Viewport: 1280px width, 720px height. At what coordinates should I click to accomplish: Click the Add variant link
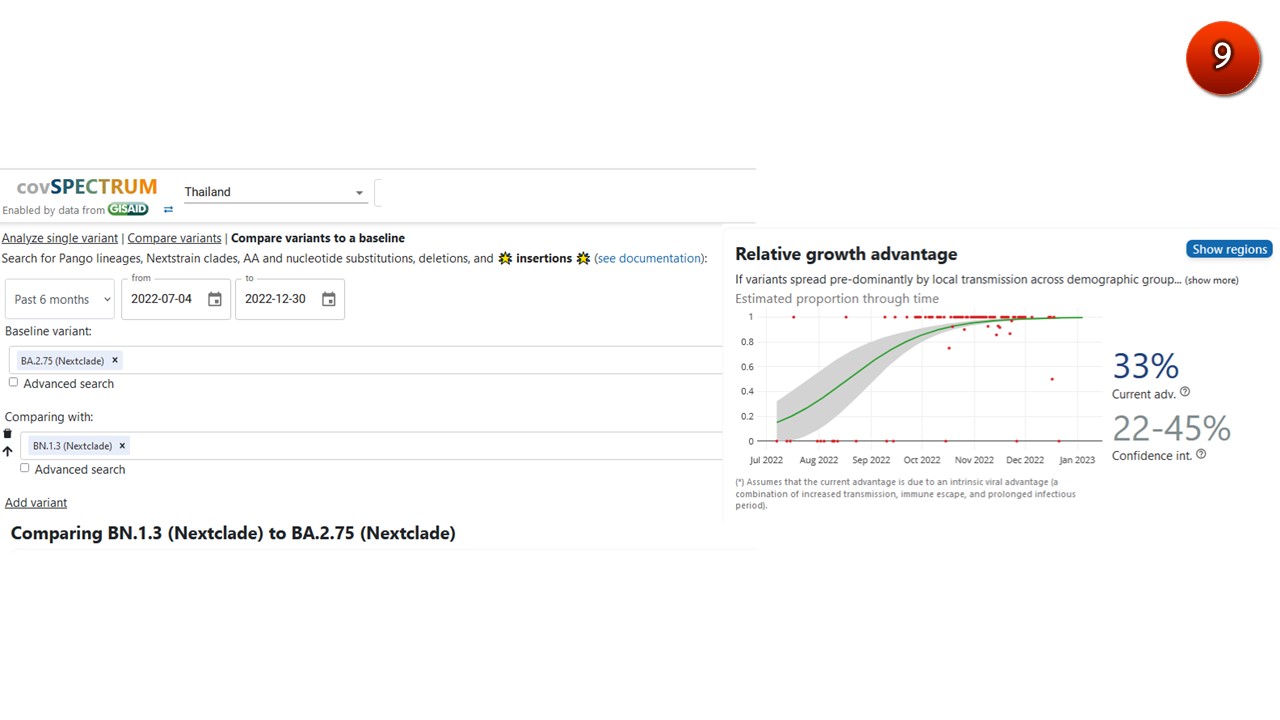[x=36, y=502]
